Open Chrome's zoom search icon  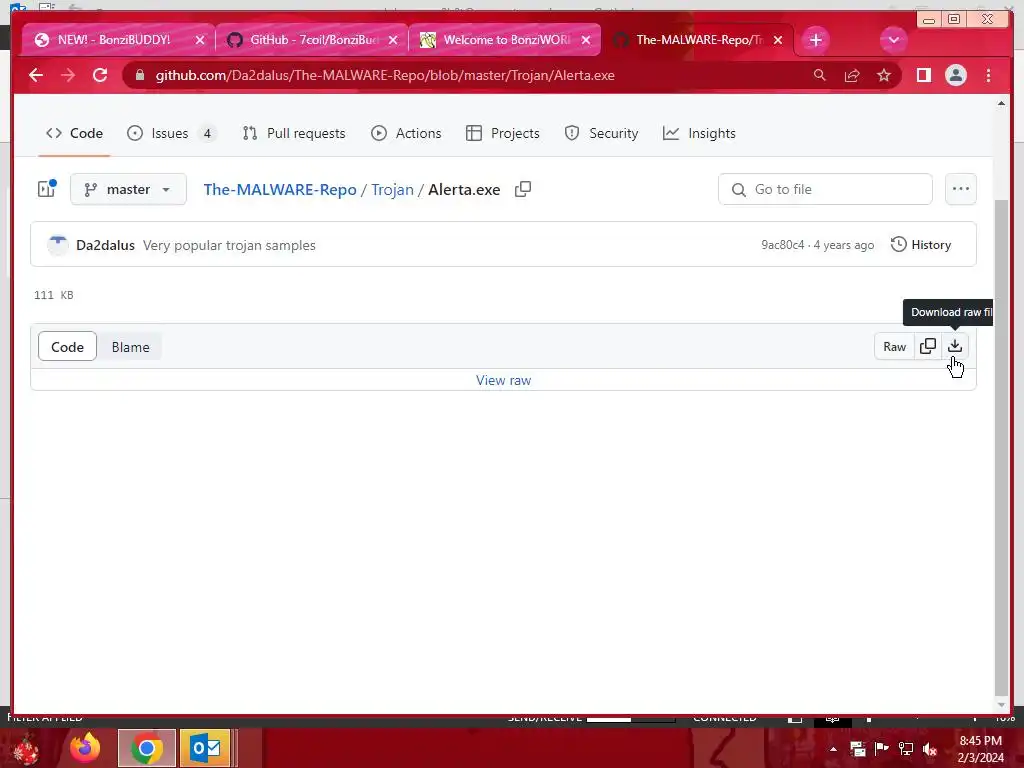[x=820, y=75]
